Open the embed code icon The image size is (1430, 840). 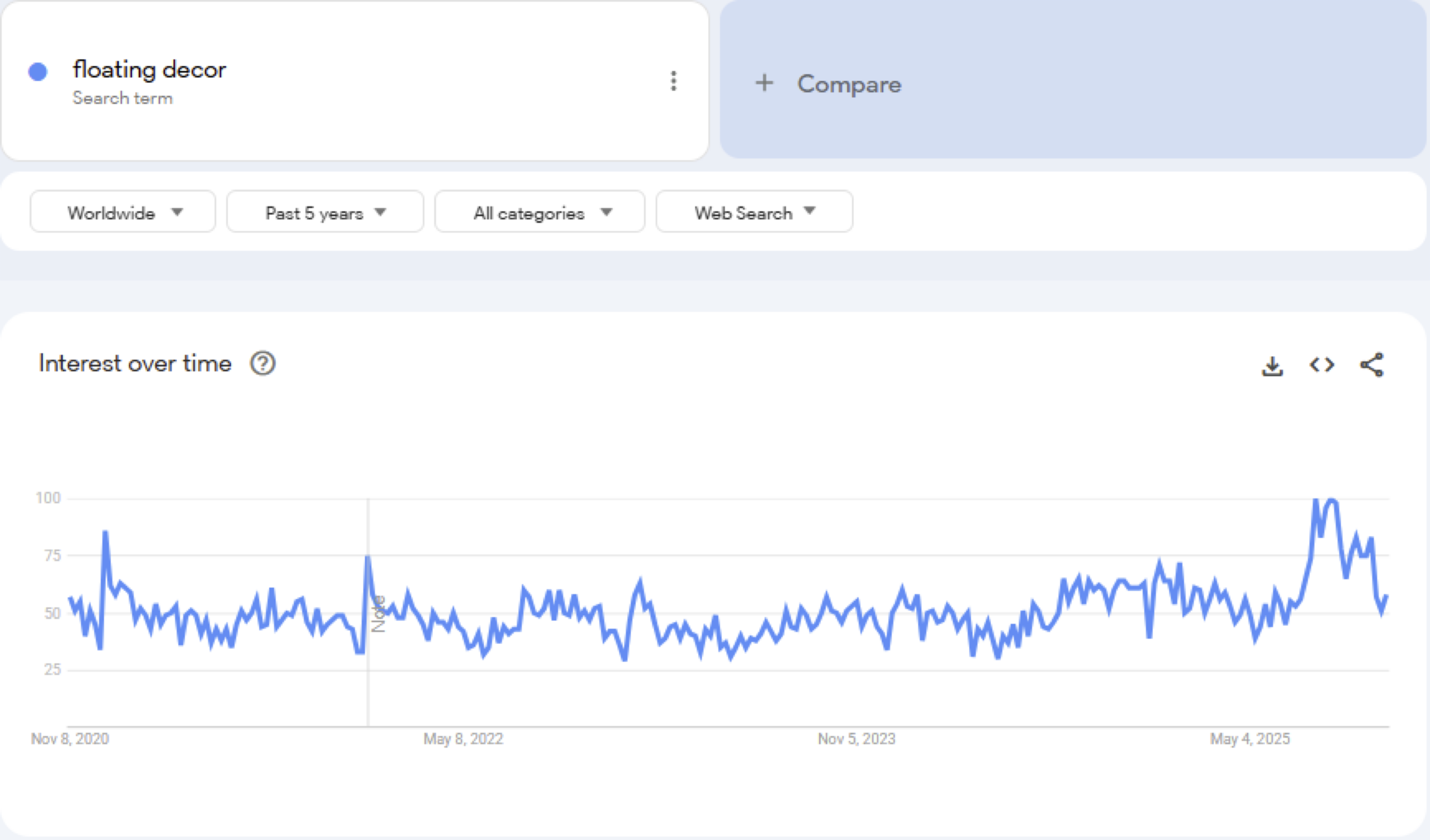[1322, 365]
